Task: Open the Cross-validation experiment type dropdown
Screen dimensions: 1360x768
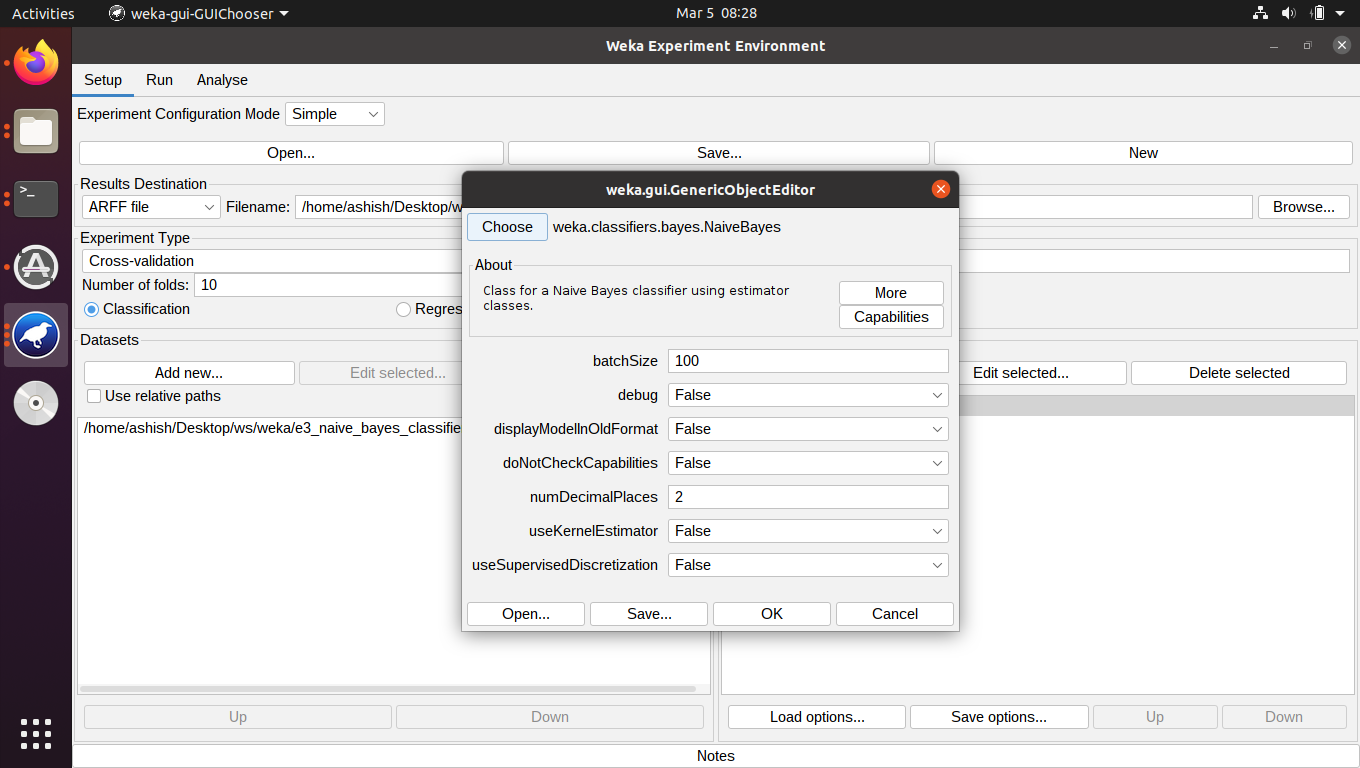Action: click(x=271, y=261)
